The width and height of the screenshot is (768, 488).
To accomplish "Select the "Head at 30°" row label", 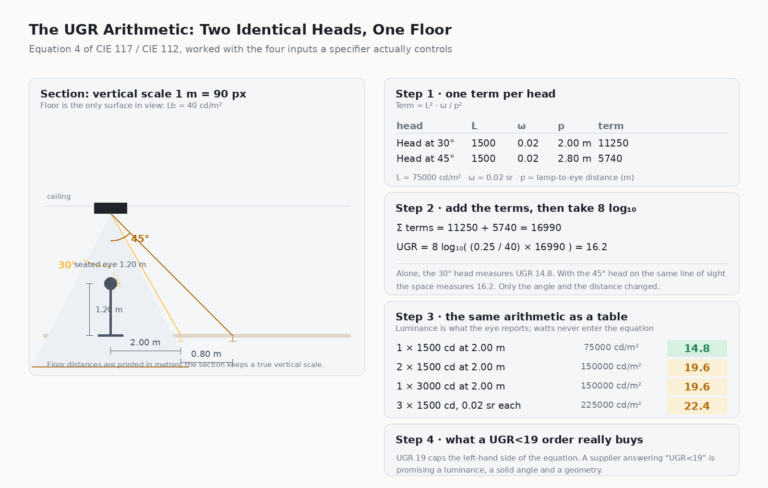I will coord(425,143).
